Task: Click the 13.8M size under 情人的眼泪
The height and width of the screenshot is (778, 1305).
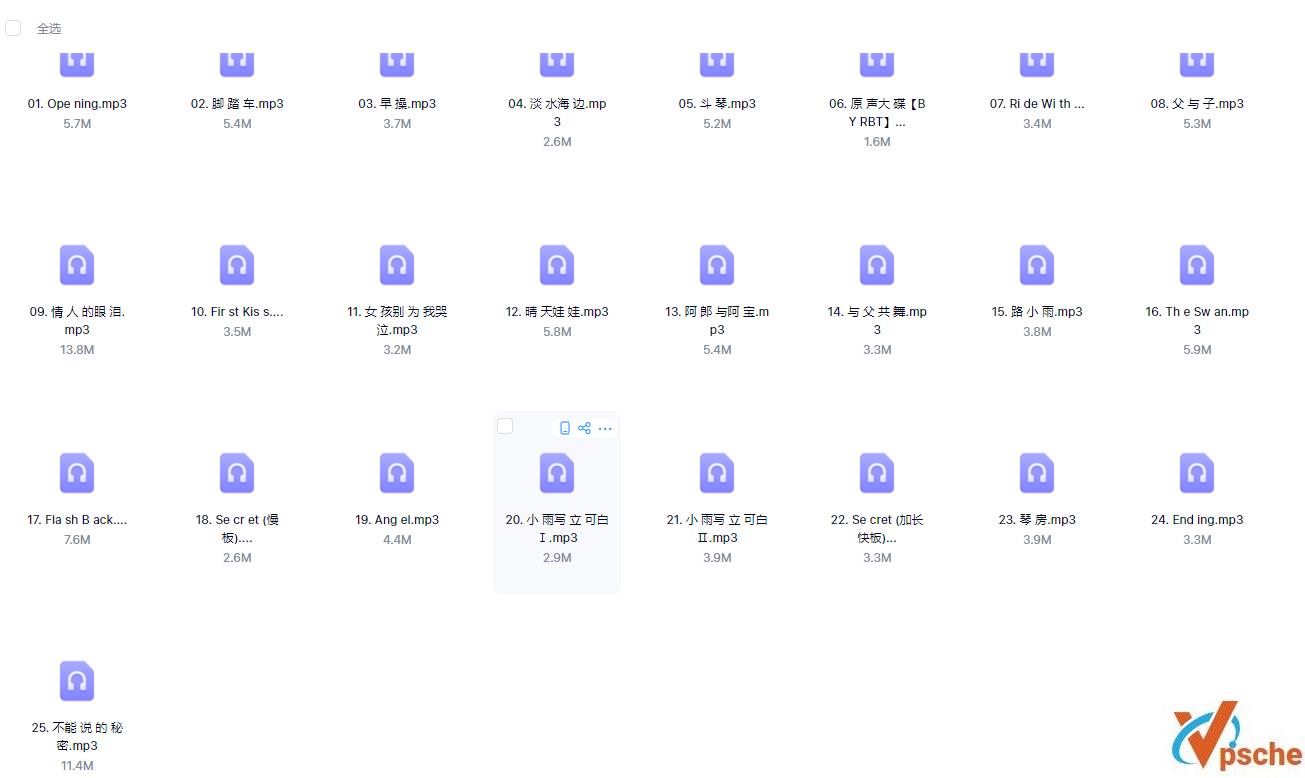Action: pyautogui.click(x=77, y=350)
